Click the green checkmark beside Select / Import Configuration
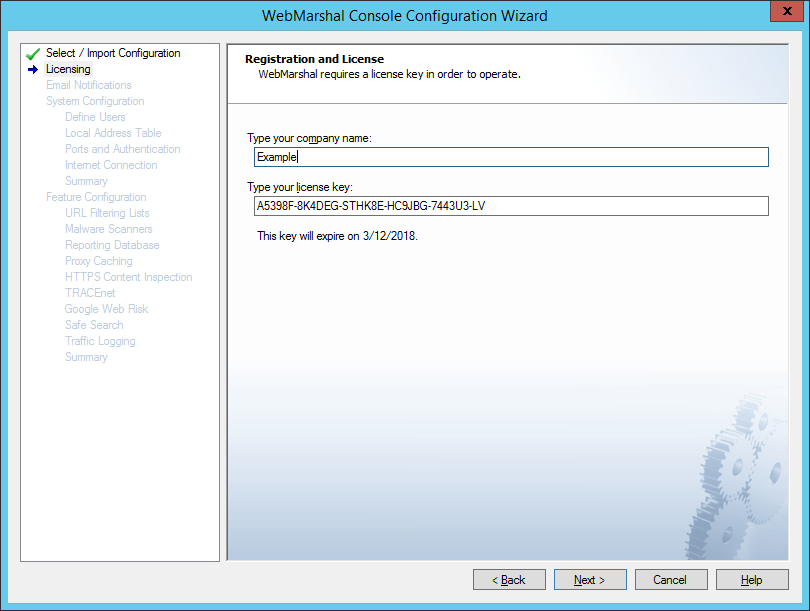The height and width of the screenshot is (611, 810). click(x=33, y=54)
